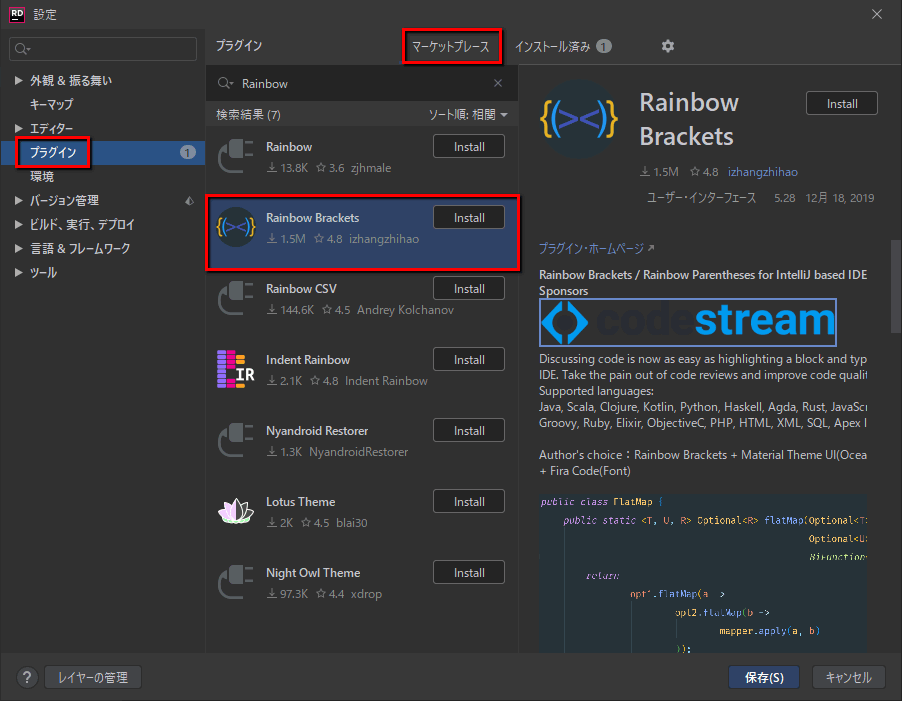The height and width of the screenshot is (701, 902).
Task: Install Rainbow Brackets from the list
Action: click(469, 217)
